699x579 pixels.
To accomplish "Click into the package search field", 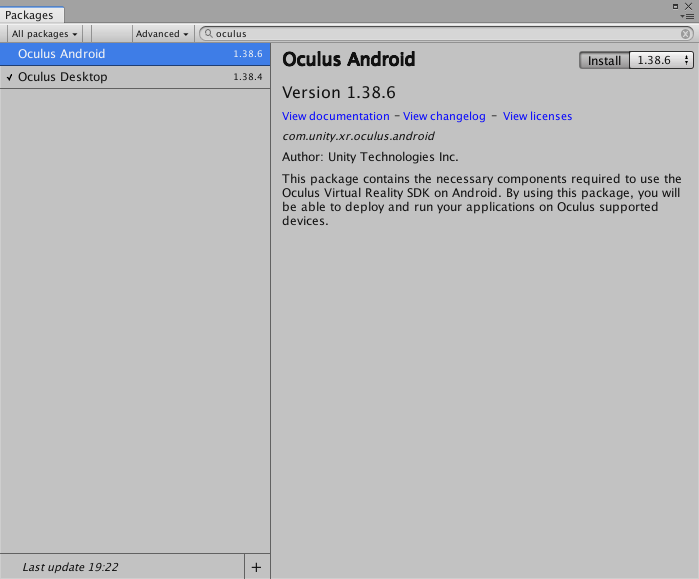I will [446, 34].
